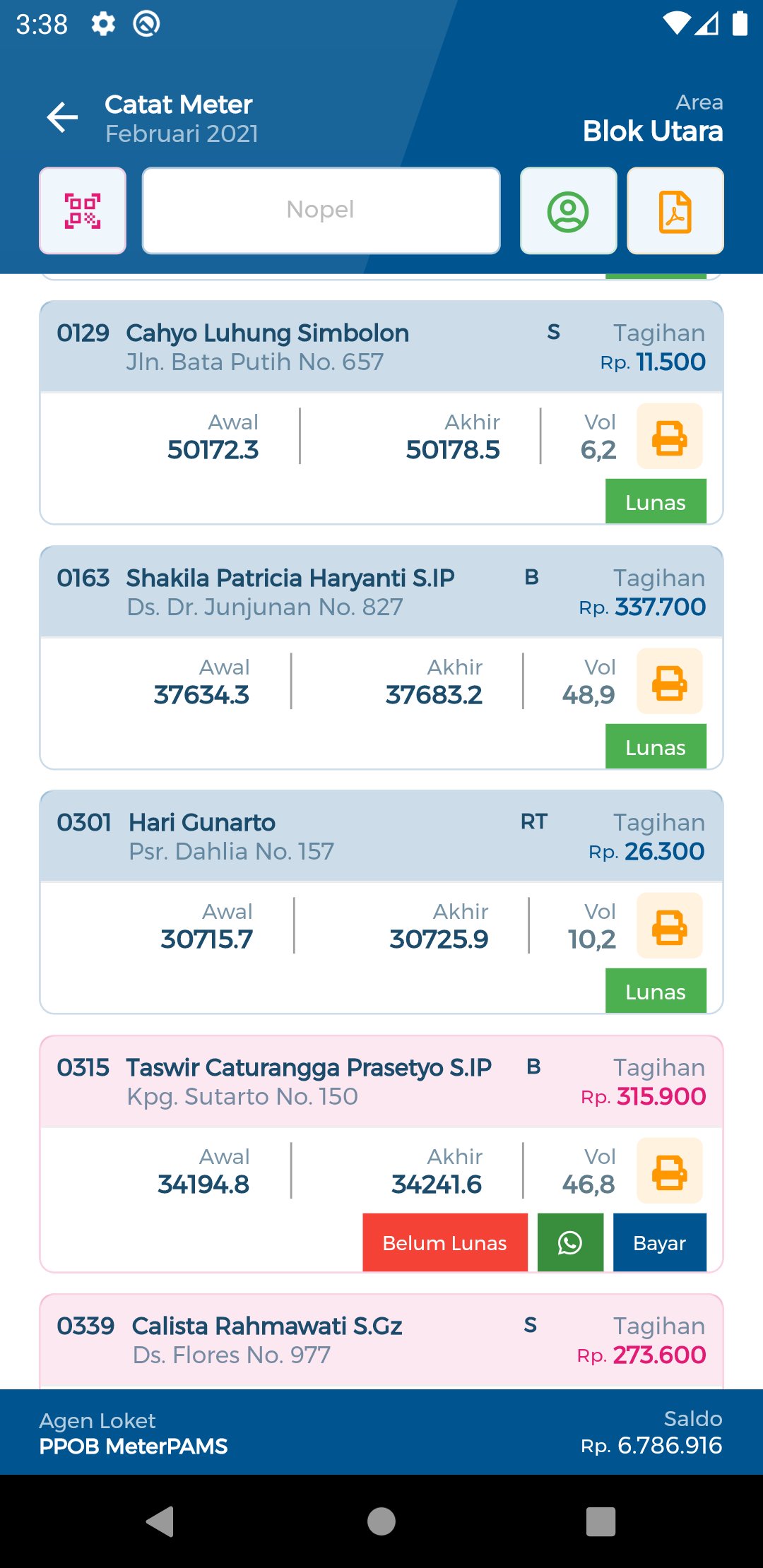Viewport: 763px width, 1568px height.
Task: Print receipt for Hari Gunarto
Action: [x=669, y=926]
